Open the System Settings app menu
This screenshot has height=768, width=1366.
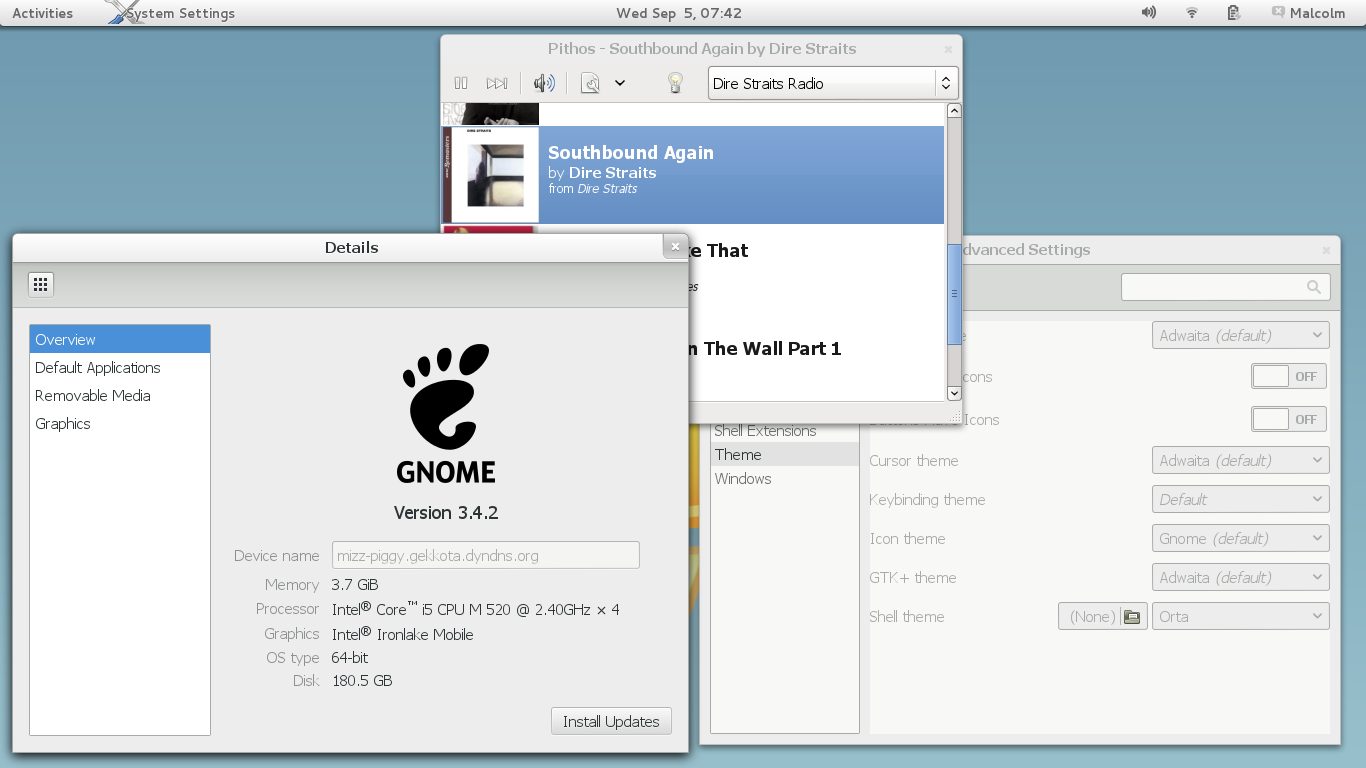click(170, 13)
